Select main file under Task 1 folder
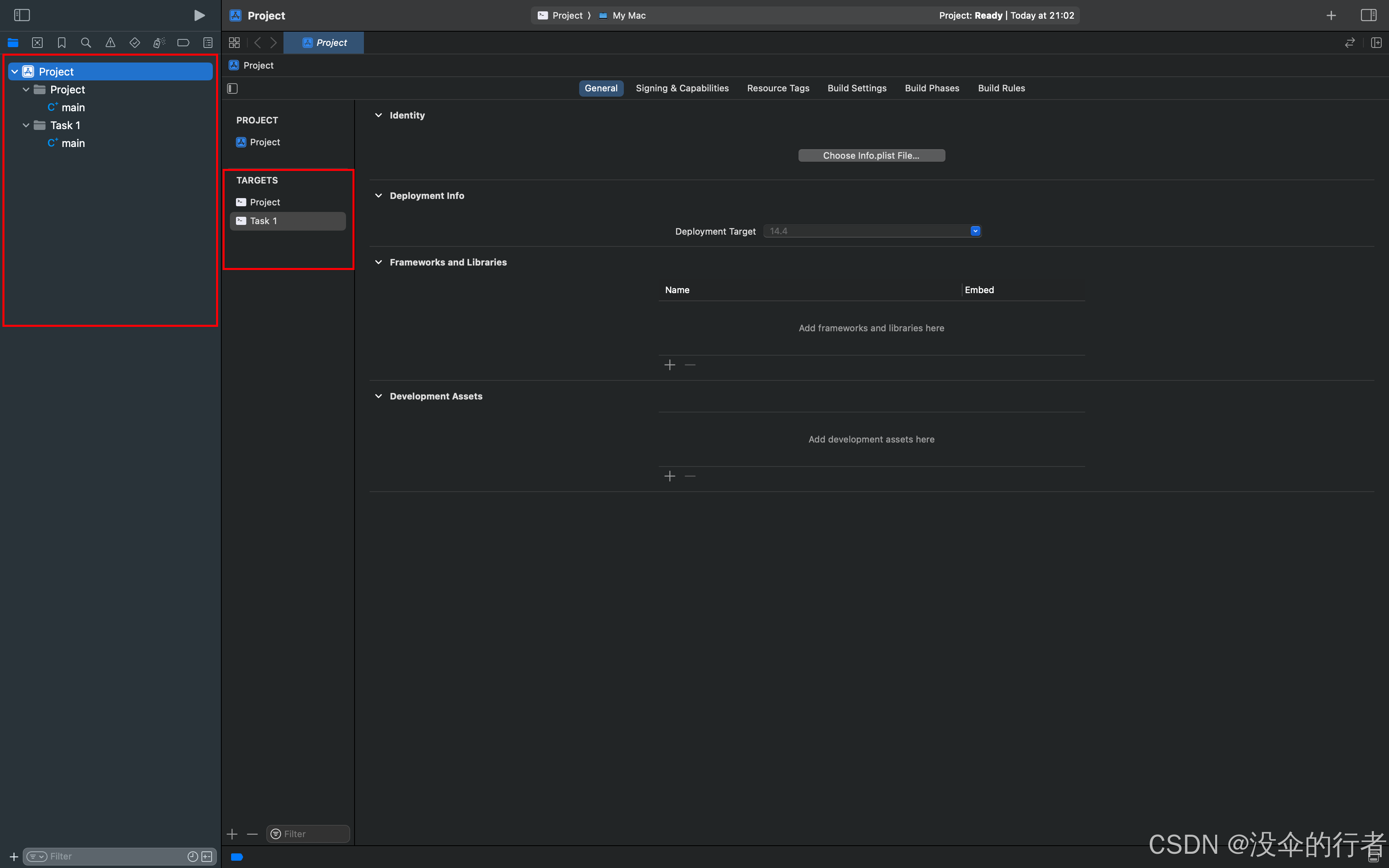The height and width of the screenshot is (868, 1389). click(x=67, y=143)
